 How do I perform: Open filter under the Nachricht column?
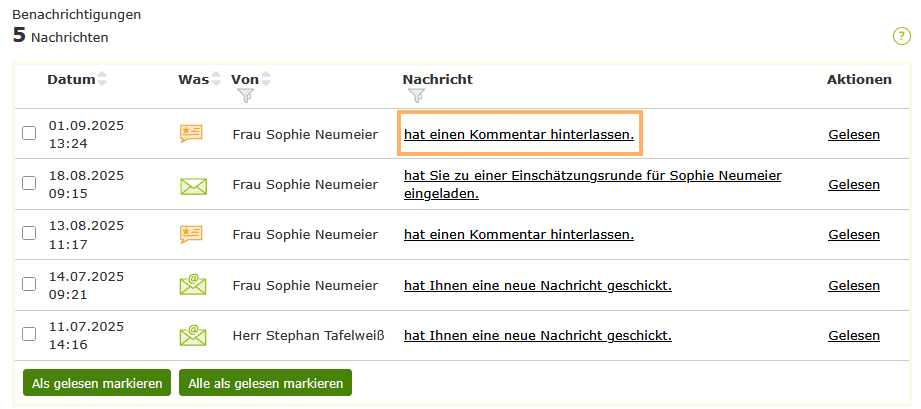(417, 96)
